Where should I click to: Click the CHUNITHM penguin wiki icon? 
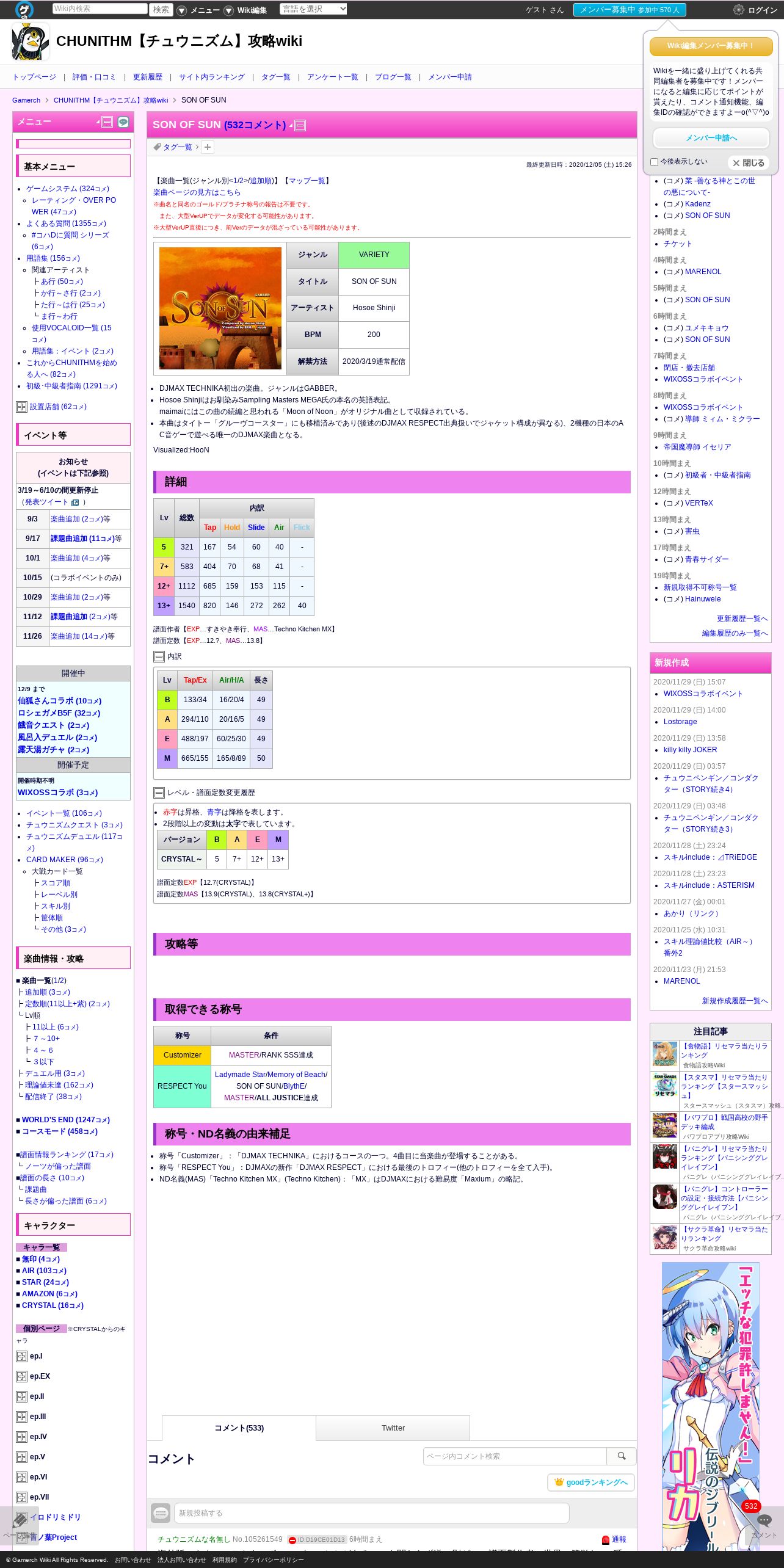pos(30,42)
